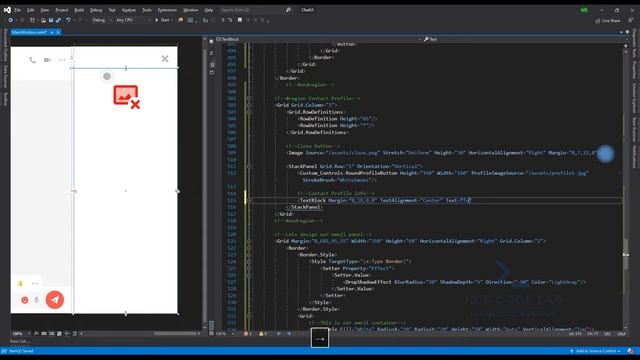Select the red broken image placeholder
640x360 pixels.
127,97
